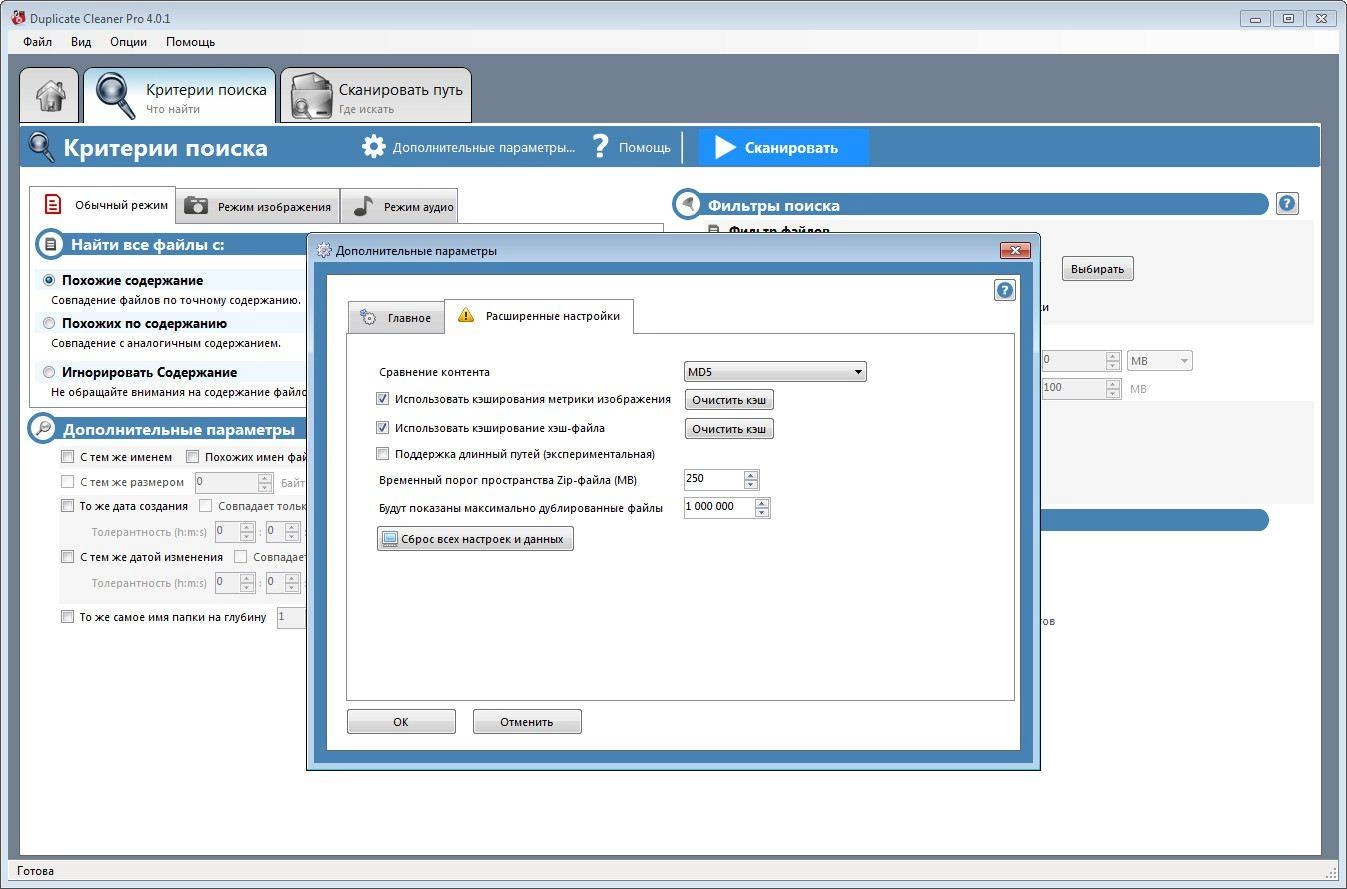1347x889 pixels.
Task: Click warning icon on Расширенные настройки tab
Action: tap(465, 315)
